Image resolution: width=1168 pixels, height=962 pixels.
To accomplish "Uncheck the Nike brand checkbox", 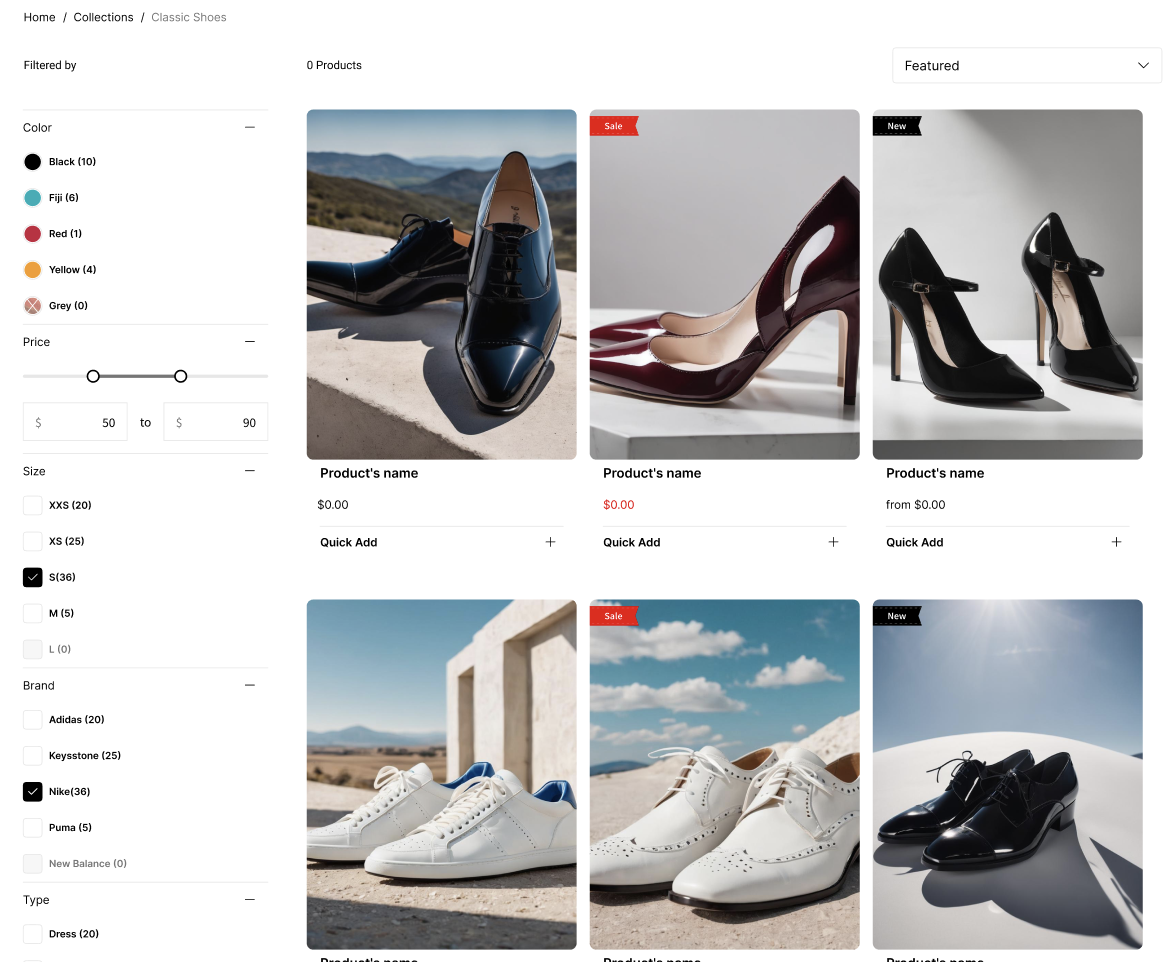I will [x=33, y=791].
